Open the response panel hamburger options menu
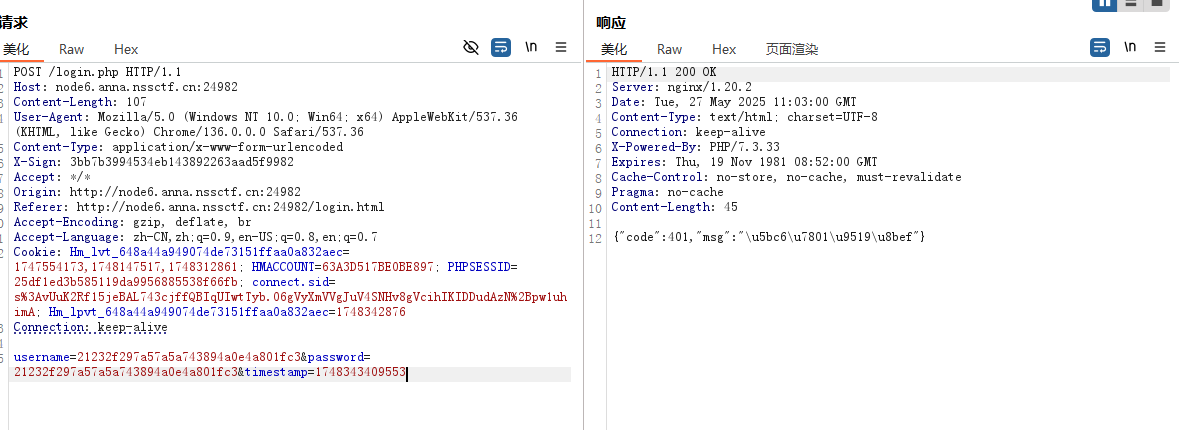The image size is (1179, 430). coord(1160,47)
